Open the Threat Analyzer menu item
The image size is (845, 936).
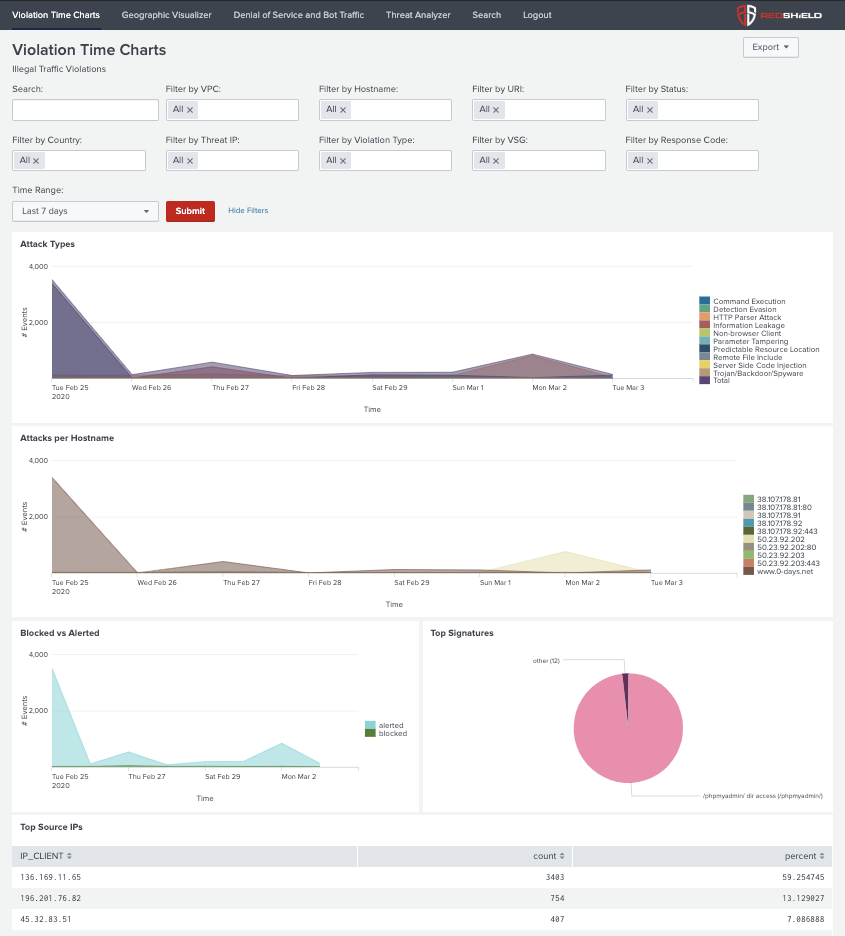pos(418,15)
